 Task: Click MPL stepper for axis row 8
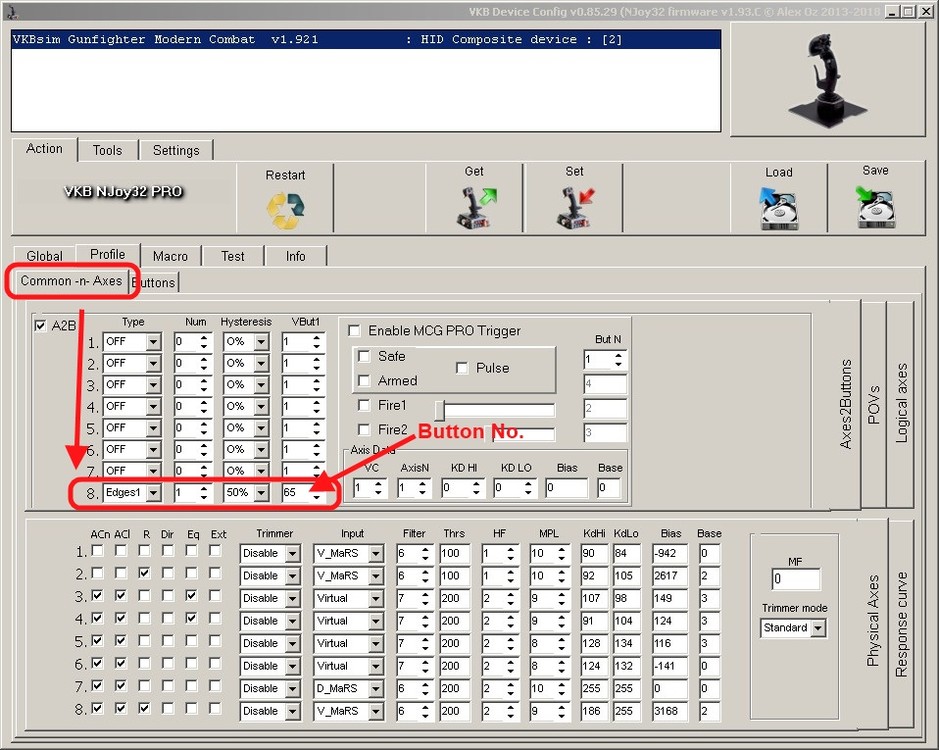pos(561,711)
